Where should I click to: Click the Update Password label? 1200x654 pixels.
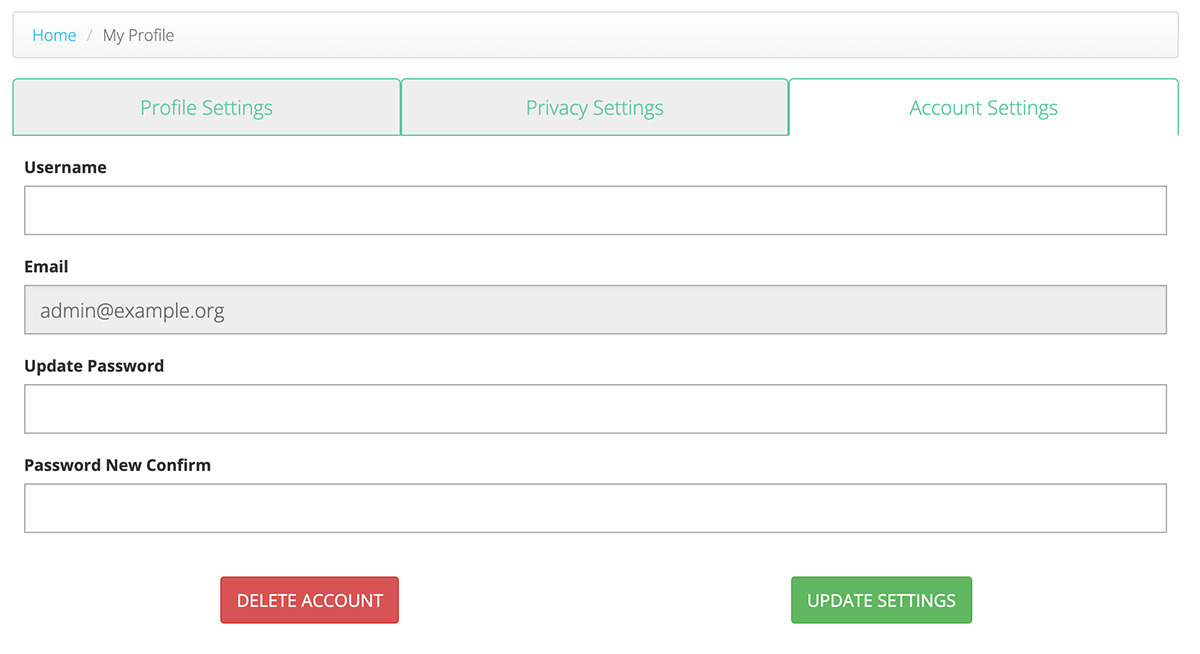(94, 366)
